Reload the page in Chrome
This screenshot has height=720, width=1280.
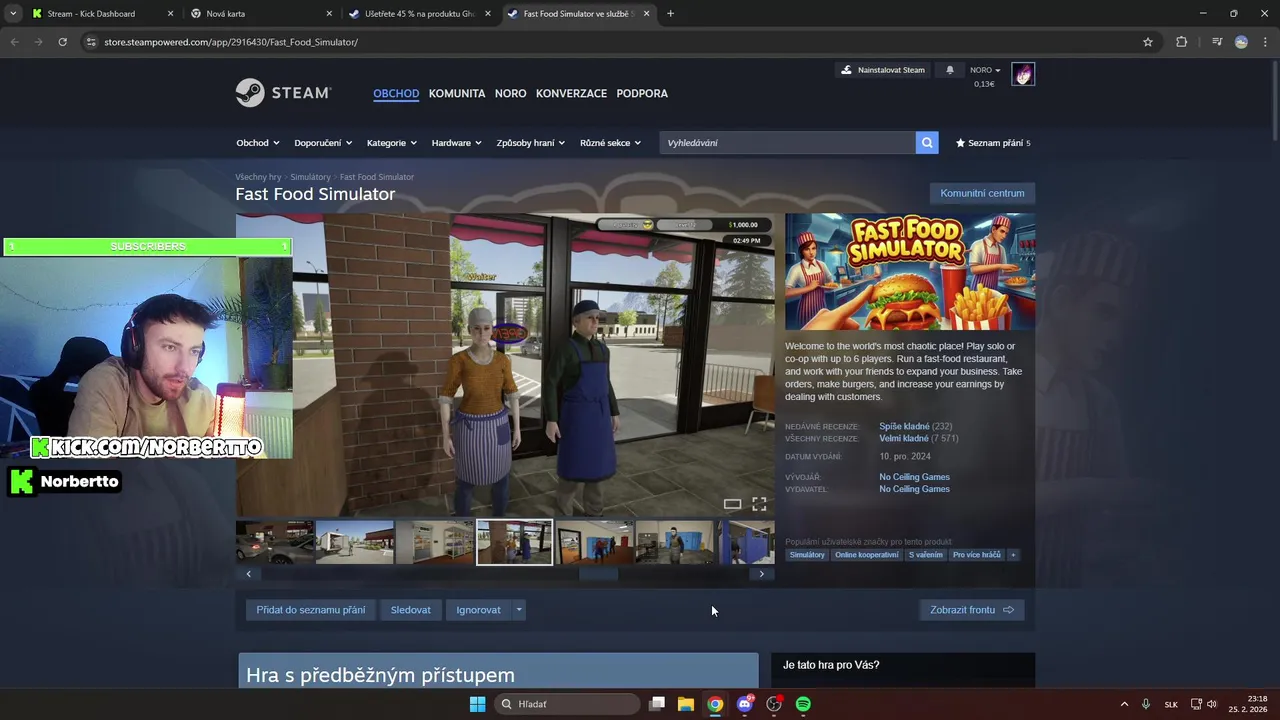pyautogui.click(x=62, y=42)
